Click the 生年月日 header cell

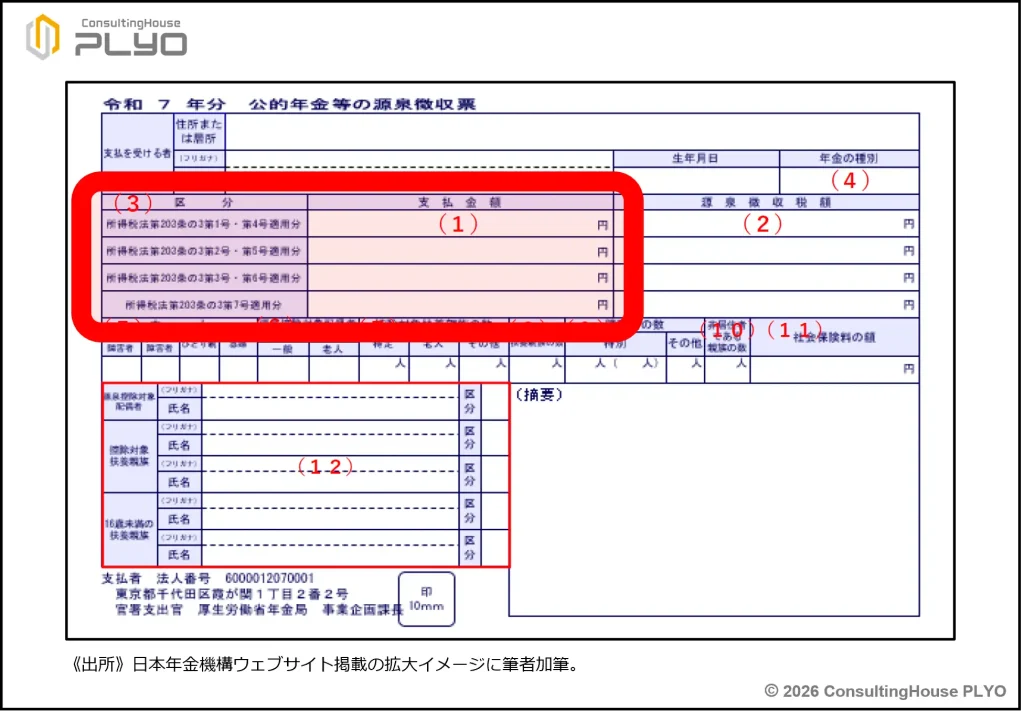click(695, 158)
